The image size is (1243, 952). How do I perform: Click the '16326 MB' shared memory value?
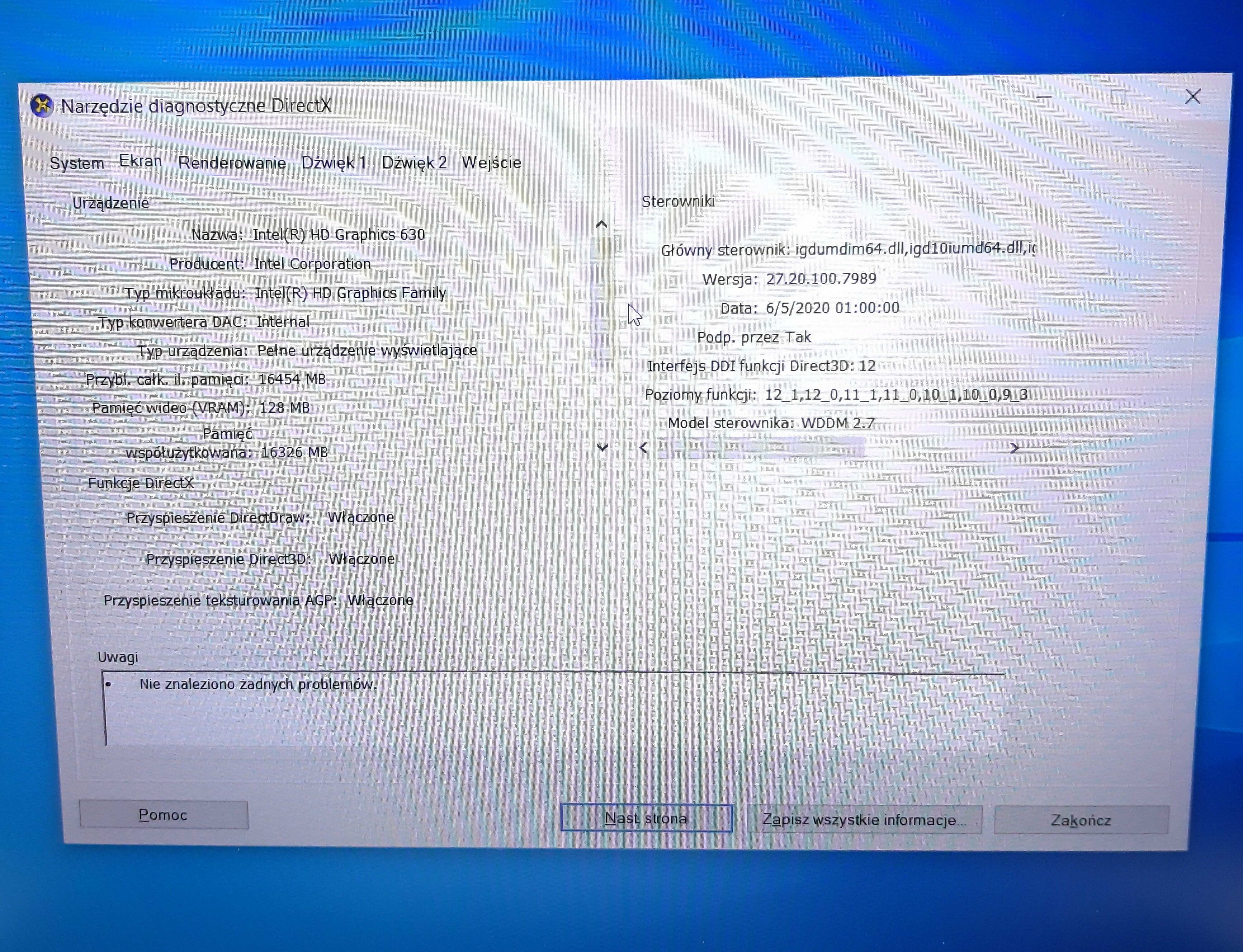coord(294,452)
